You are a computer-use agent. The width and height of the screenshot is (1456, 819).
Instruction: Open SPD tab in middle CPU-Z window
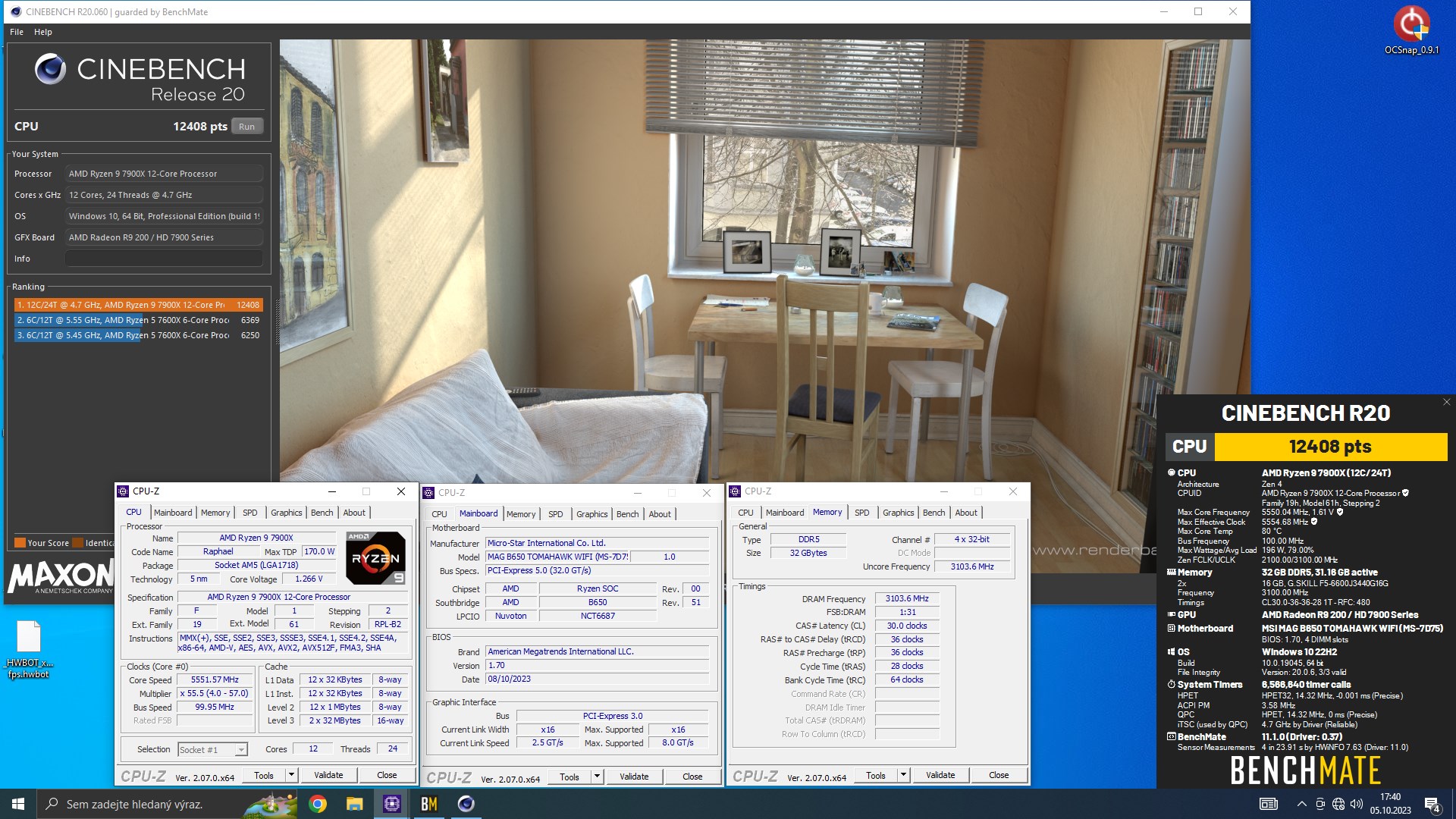556,514
